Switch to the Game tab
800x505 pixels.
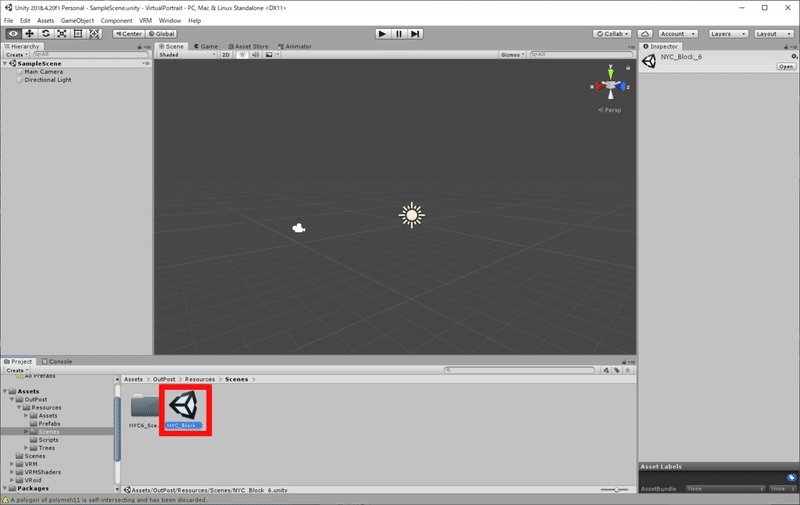[206, 46]
